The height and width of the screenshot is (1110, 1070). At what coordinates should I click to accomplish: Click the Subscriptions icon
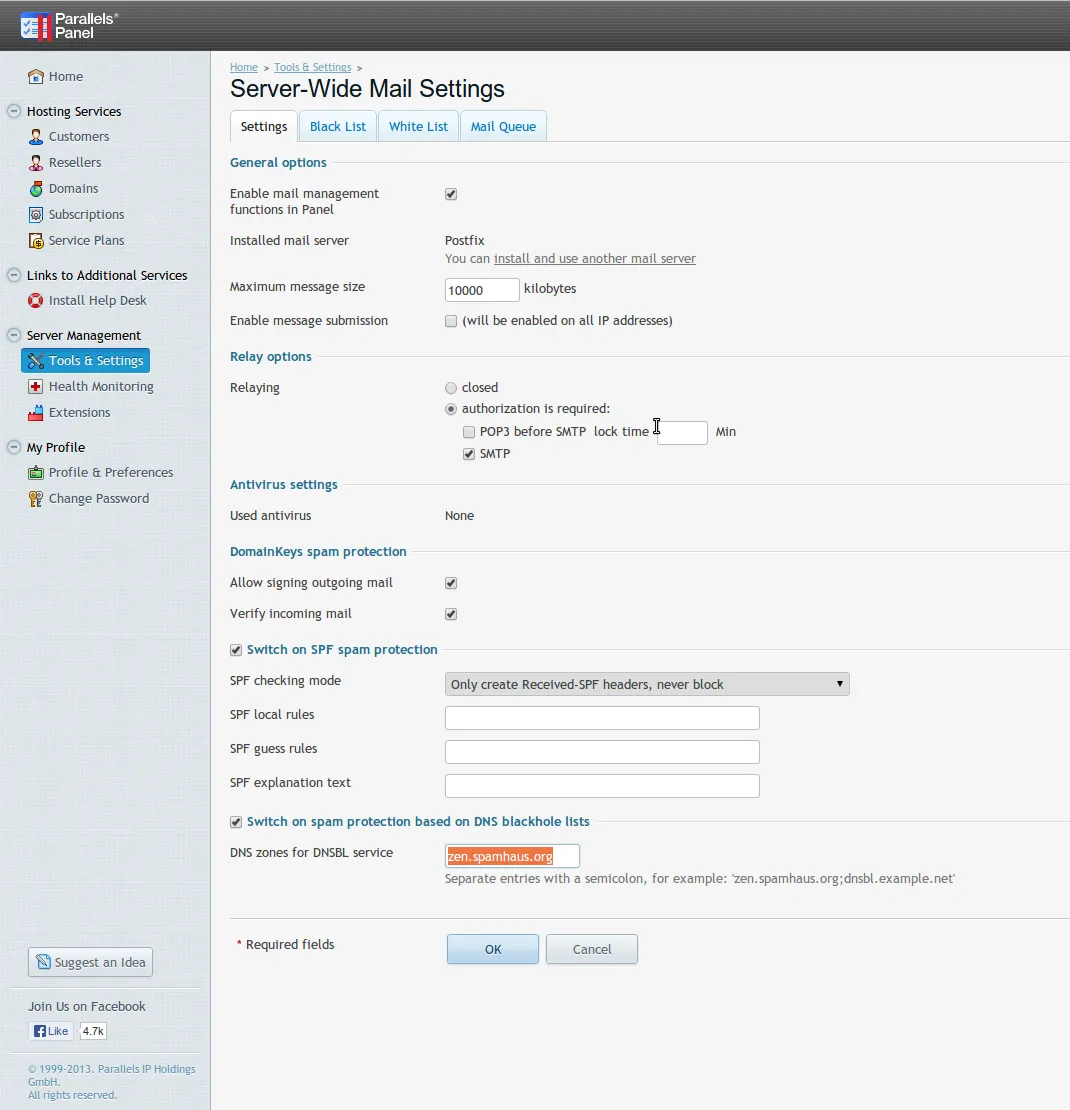(x=35, y=214)
